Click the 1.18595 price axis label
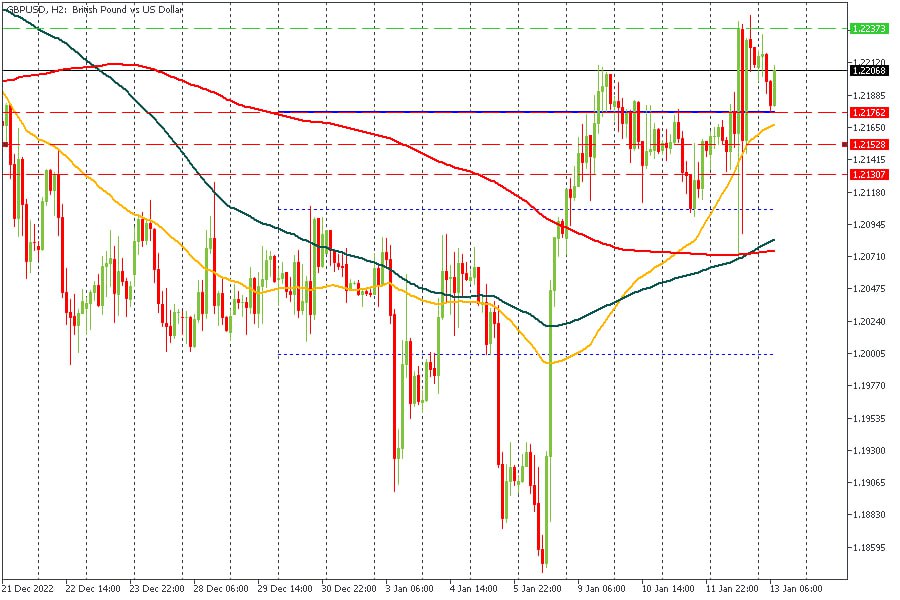 (x=869, y=548)
